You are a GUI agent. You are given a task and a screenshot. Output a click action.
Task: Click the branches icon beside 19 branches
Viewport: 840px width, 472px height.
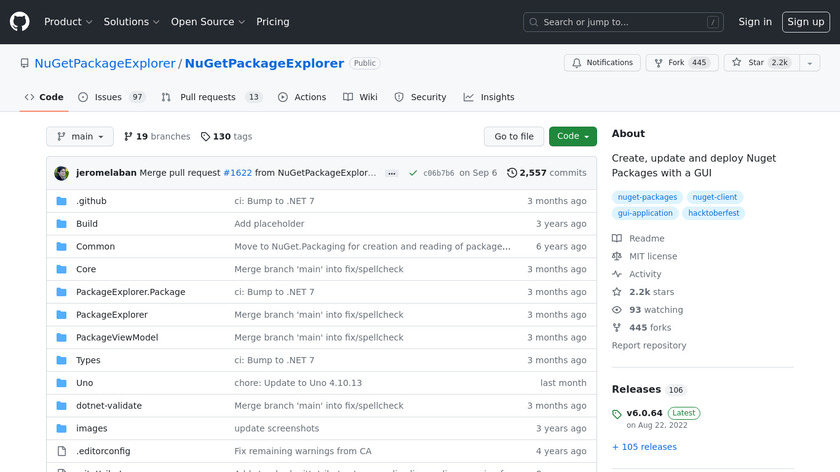[x=128, y=137]
